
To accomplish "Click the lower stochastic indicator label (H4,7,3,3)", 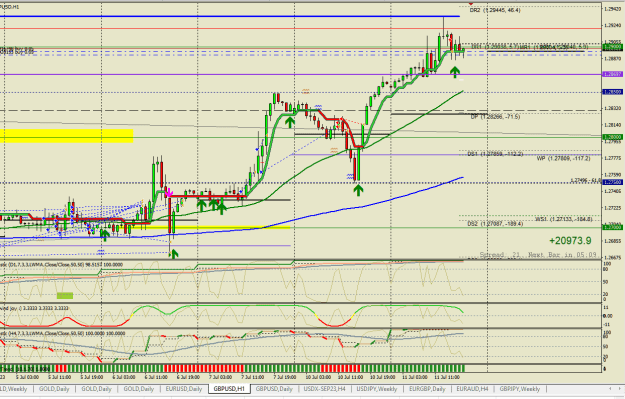I will click(x=62, y=333).
